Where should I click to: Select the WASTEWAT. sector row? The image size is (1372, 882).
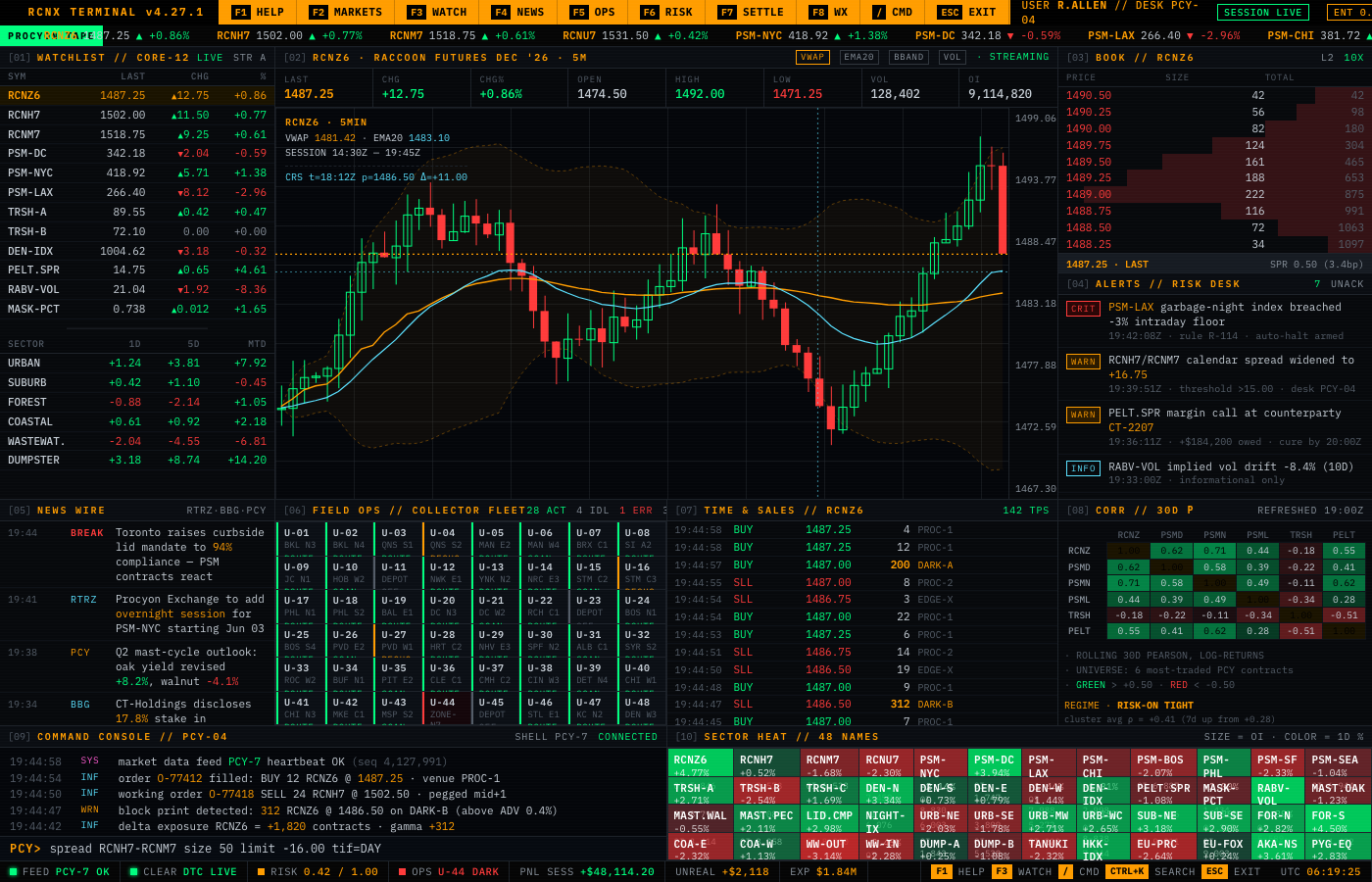point(137,441)
